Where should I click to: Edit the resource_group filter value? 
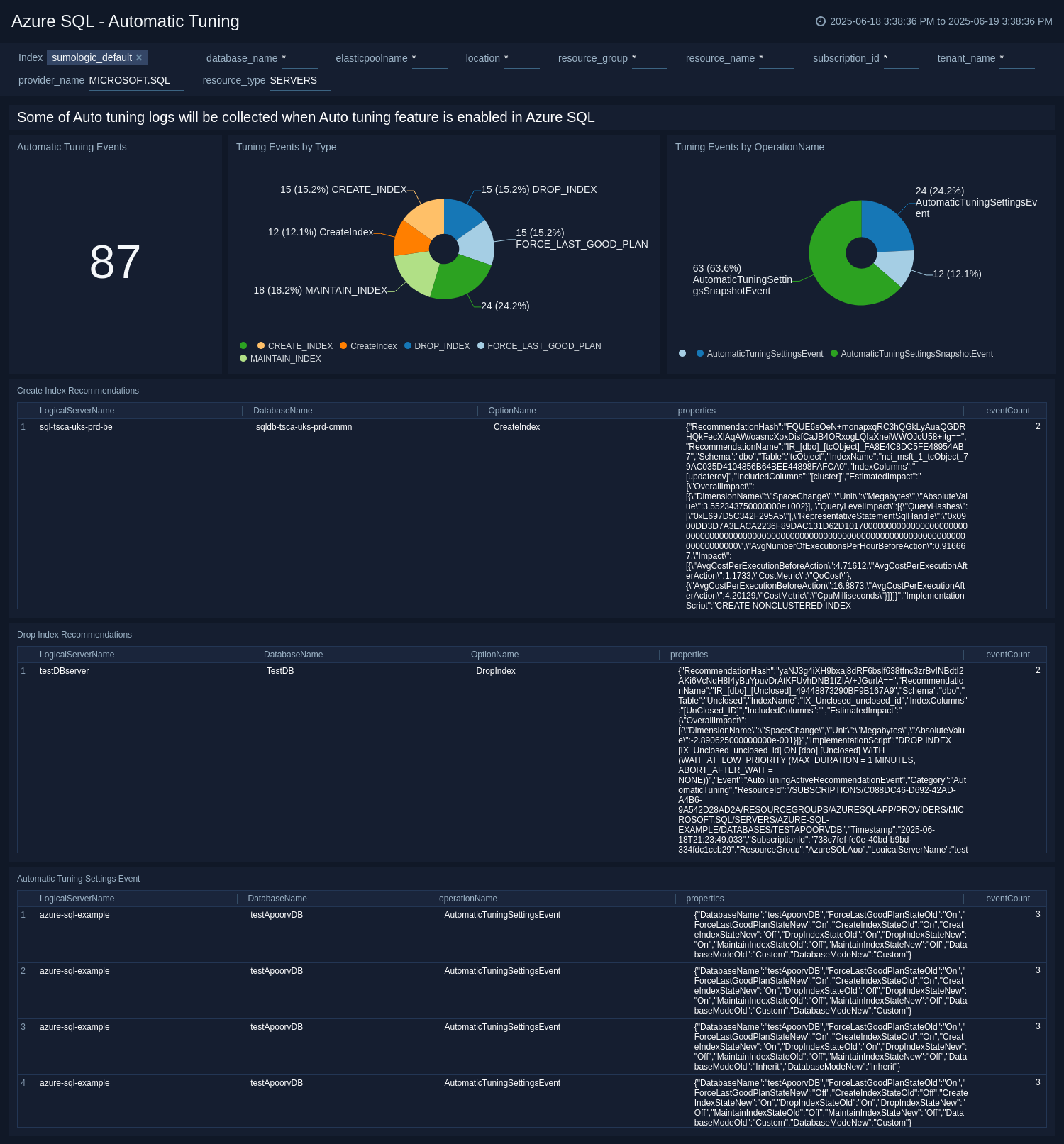649,58
